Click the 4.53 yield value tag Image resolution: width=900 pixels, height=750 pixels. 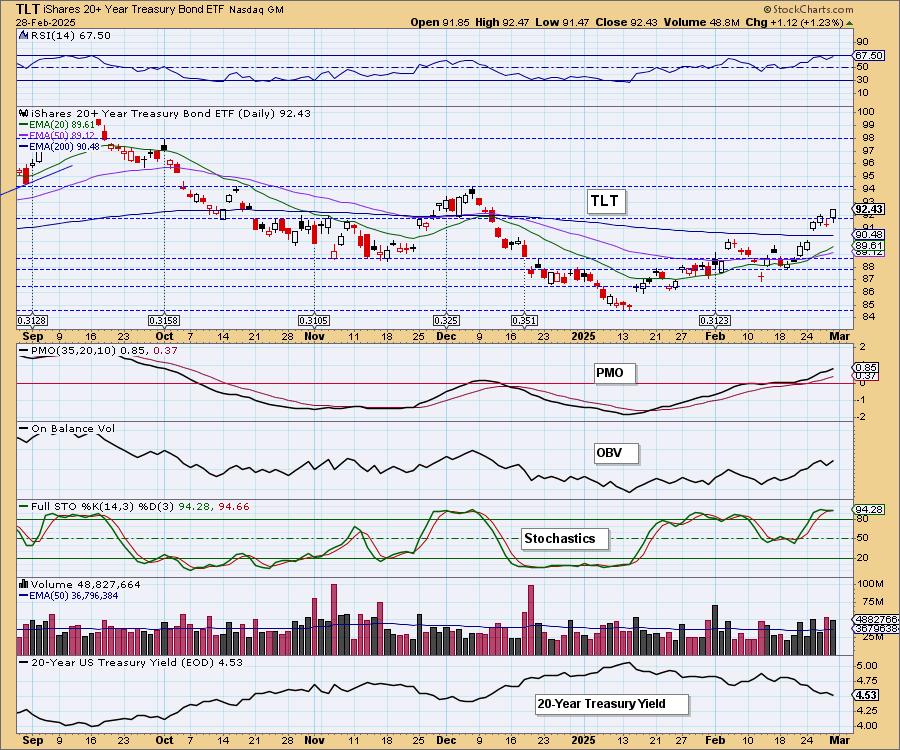click(866, 695)
